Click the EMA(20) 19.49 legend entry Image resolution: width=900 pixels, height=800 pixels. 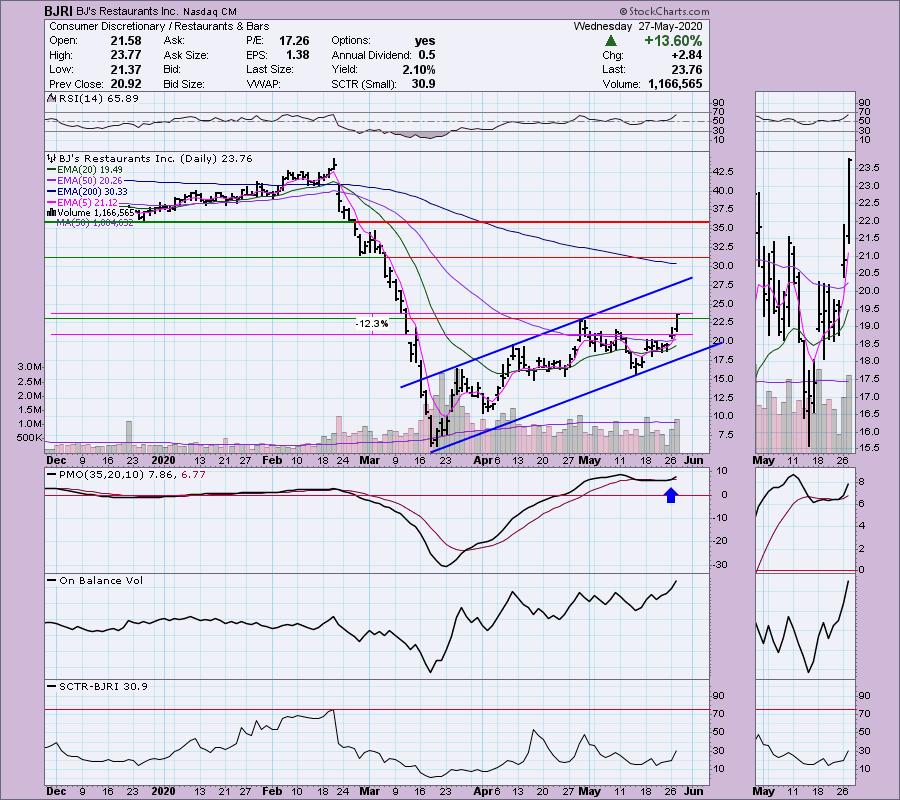click(x=90, y=170)
